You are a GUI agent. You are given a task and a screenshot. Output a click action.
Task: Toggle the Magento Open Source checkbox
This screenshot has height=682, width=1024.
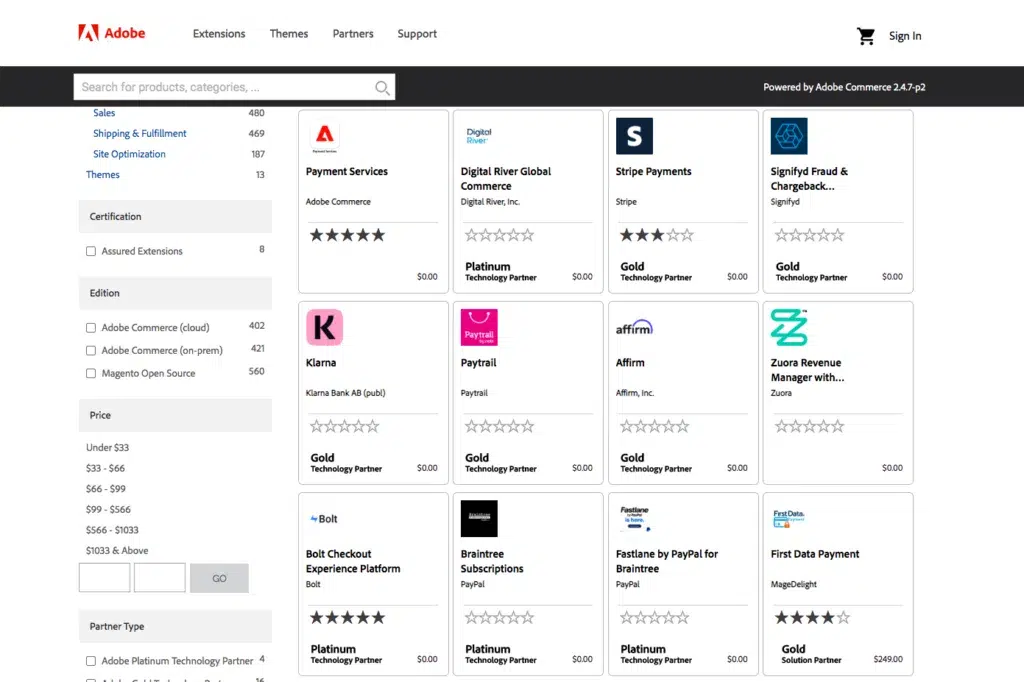(x=91, y=374)
